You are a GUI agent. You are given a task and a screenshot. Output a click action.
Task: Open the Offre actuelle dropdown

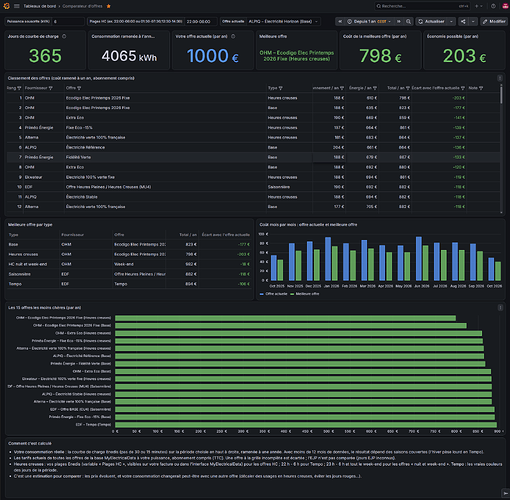(x=283, y=21)
